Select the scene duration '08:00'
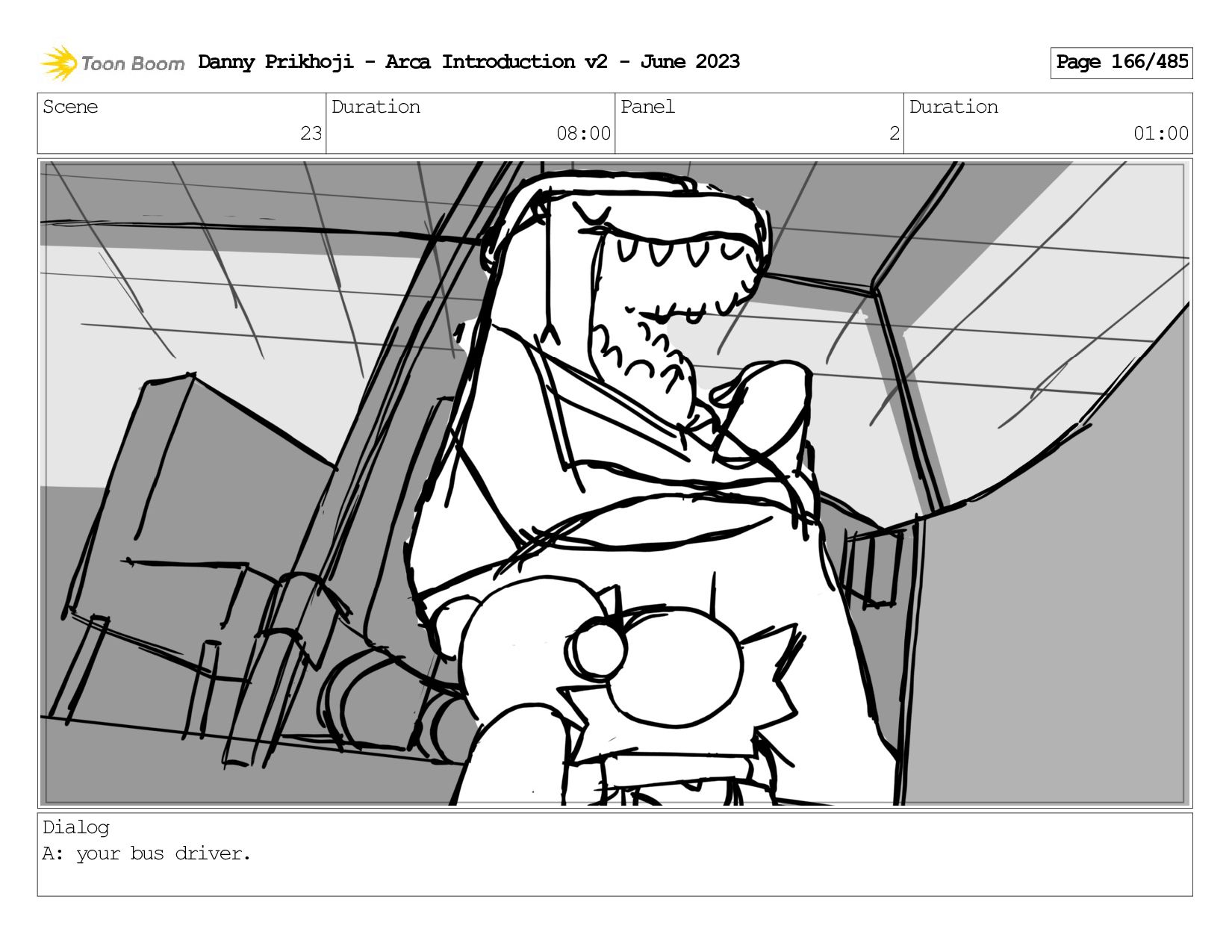This screenshot has width=1232, height=952. (x=584, y=134)
